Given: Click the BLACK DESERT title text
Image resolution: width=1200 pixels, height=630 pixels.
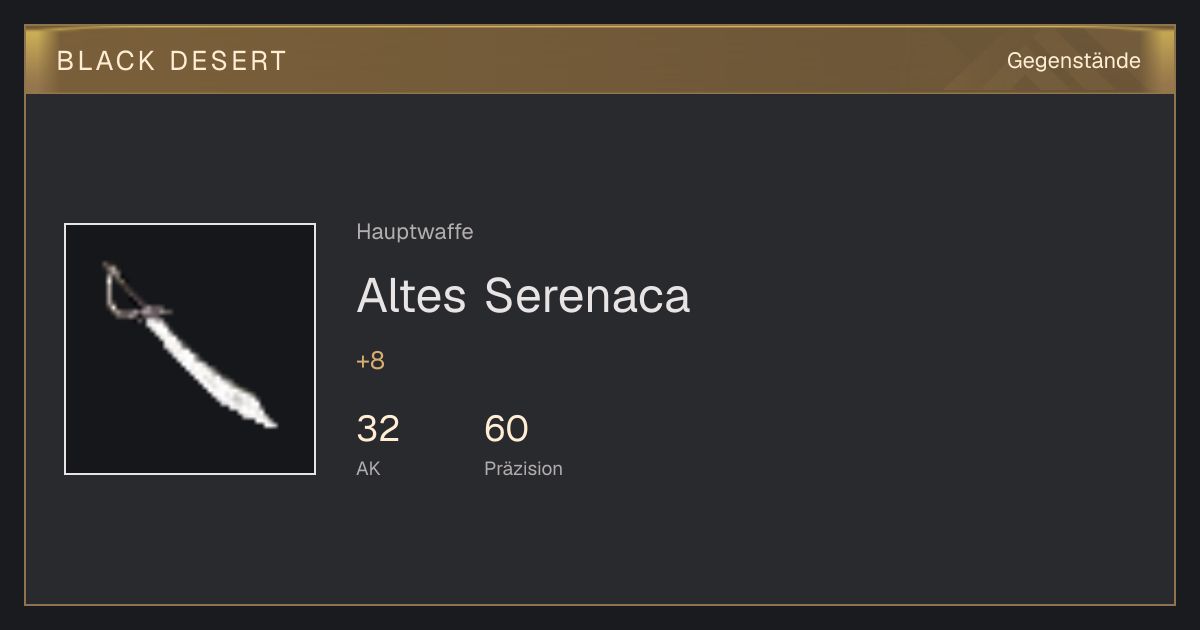Looking at the screenshot, I should [x=172, y=61].
